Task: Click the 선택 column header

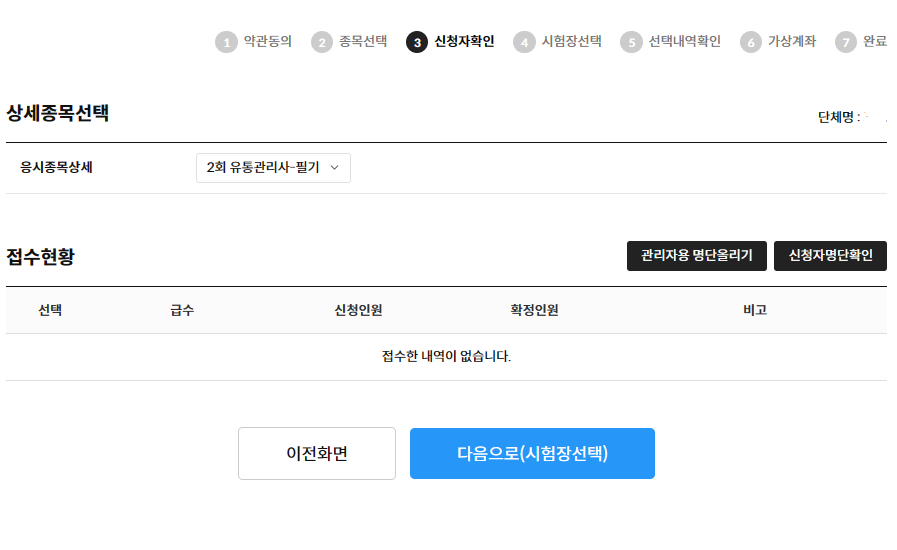Action: 51,310
